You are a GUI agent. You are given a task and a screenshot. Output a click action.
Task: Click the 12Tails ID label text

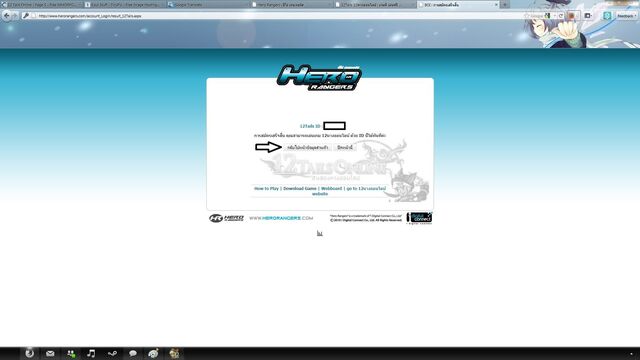(x=310, y=126)
